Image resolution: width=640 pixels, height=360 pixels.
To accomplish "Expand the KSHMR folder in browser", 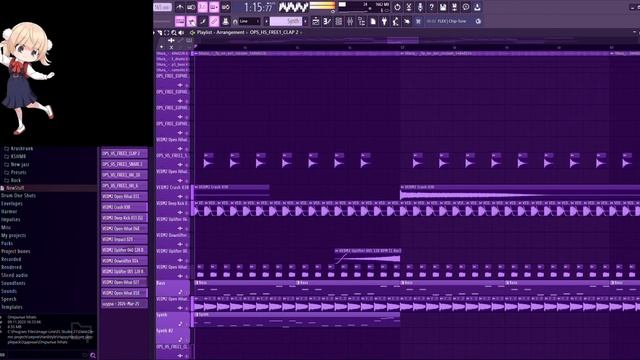I will [18, 156].
